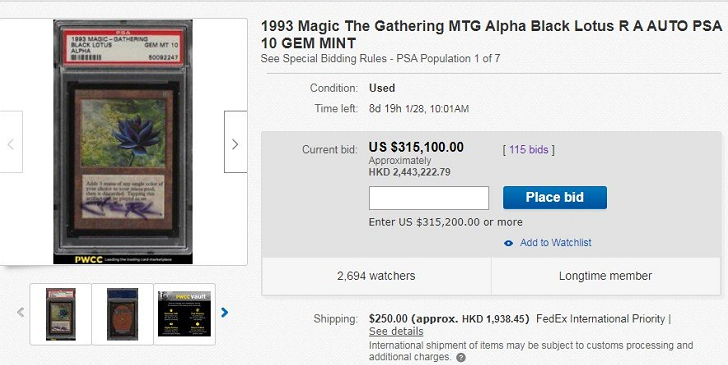The width and height of the screenshot is (728, 365).
Task: Click the gray thumbnail carousel previous chevron
Action: [x=20, y=312]
